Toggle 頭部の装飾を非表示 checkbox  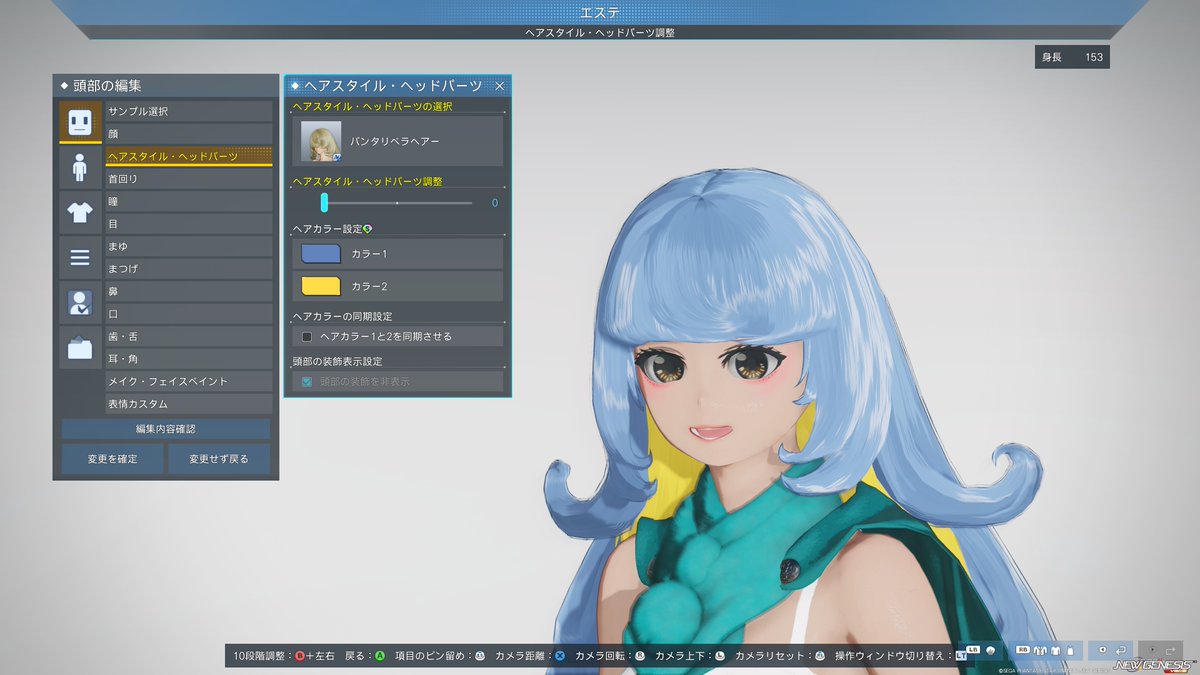point(307,382)
